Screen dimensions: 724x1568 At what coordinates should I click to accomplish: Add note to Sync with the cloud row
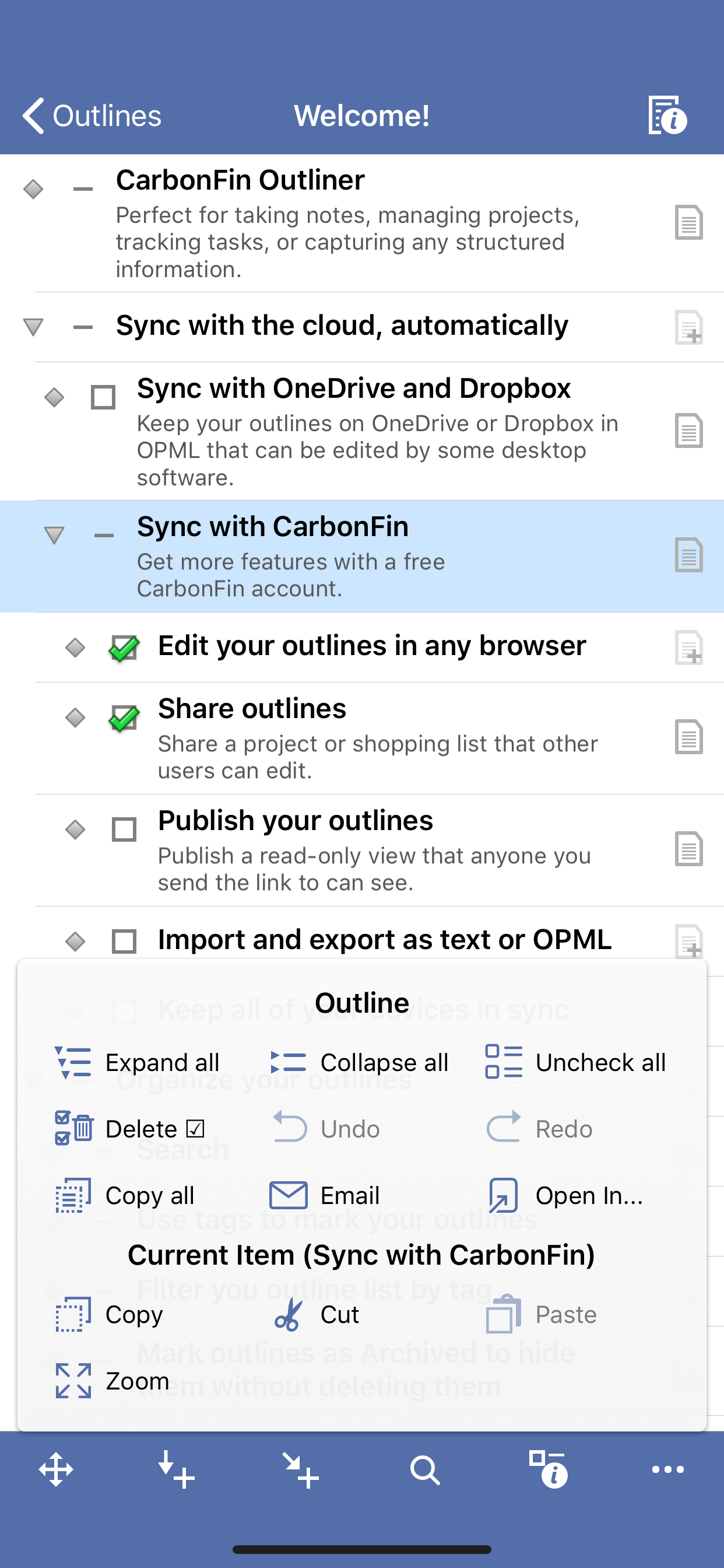pos(688,327)
